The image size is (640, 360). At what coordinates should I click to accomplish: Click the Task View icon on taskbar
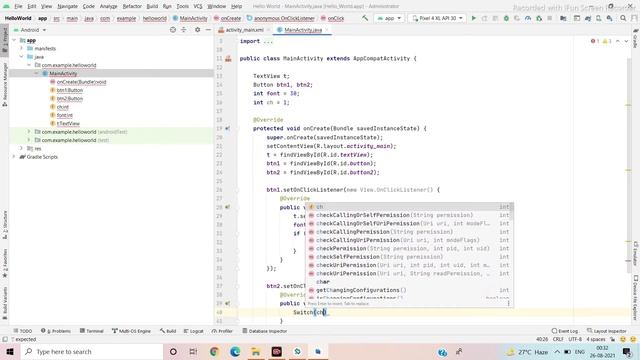(x=193, y=351)
